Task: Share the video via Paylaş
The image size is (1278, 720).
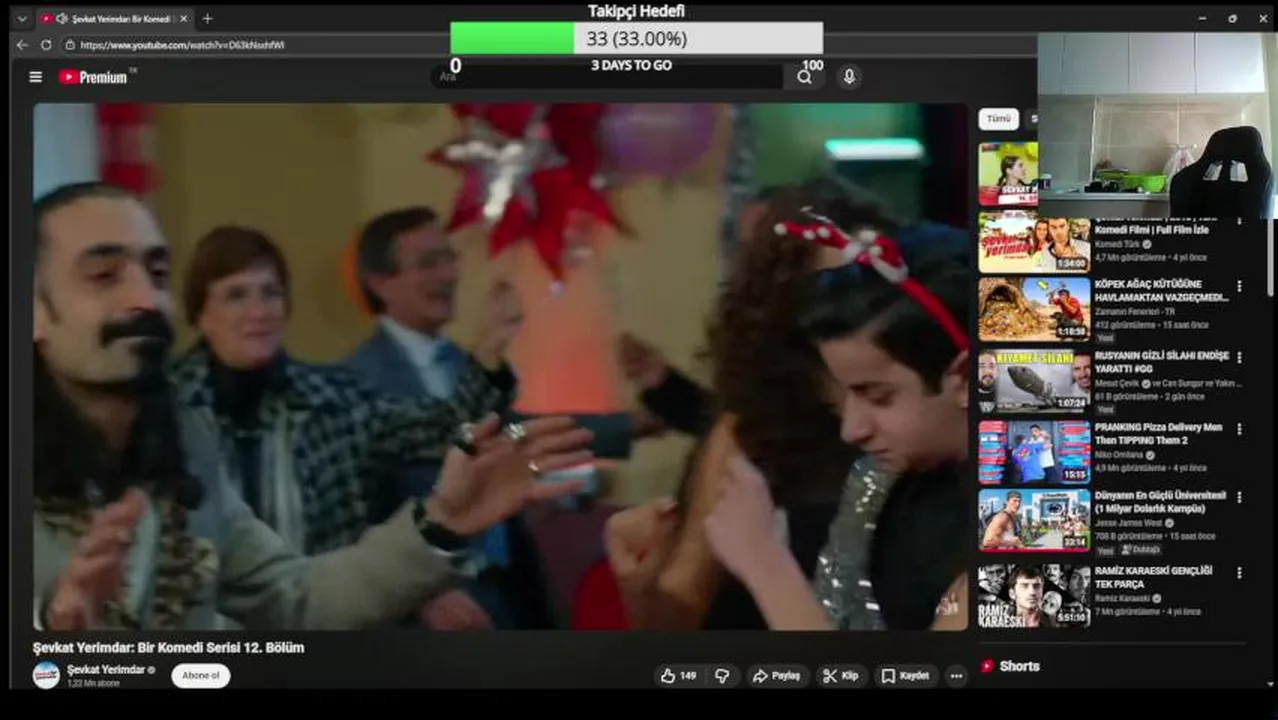Action: [776, 676]
